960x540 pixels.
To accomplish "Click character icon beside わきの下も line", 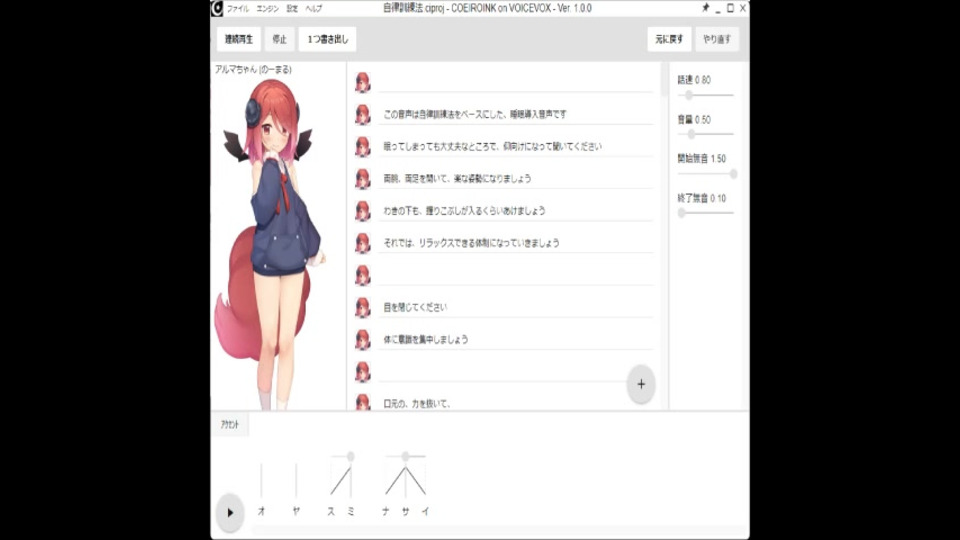I will click(362, 211).
